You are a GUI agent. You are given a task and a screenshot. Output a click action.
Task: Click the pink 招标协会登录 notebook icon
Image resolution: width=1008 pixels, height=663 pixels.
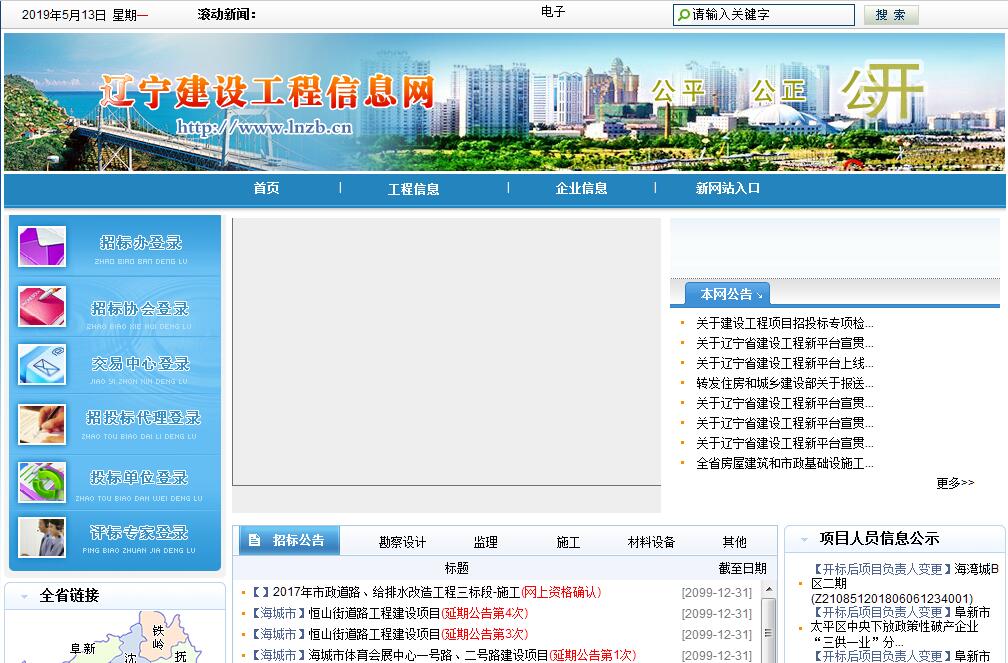42,307
